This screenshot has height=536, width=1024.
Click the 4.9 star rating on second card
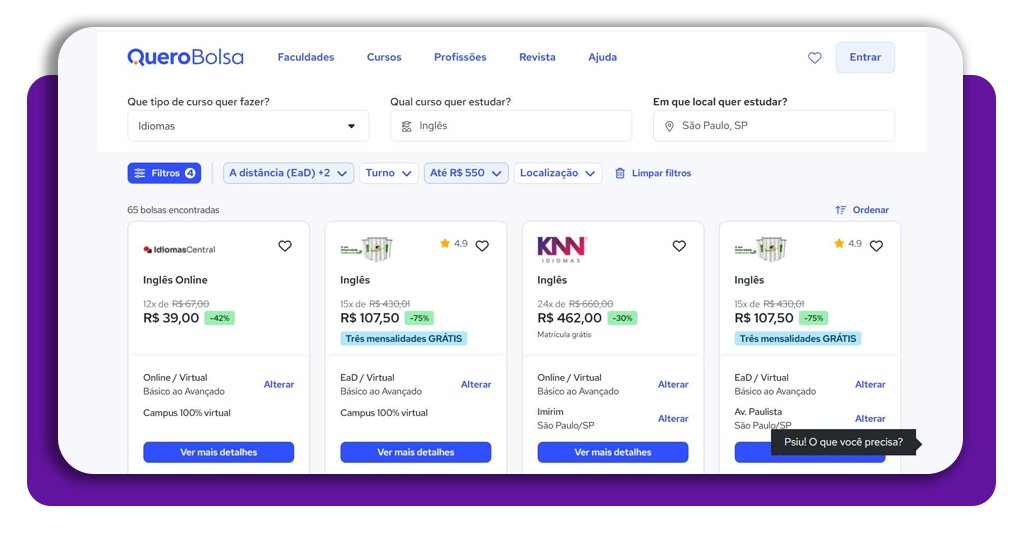[x=453, y=243]
